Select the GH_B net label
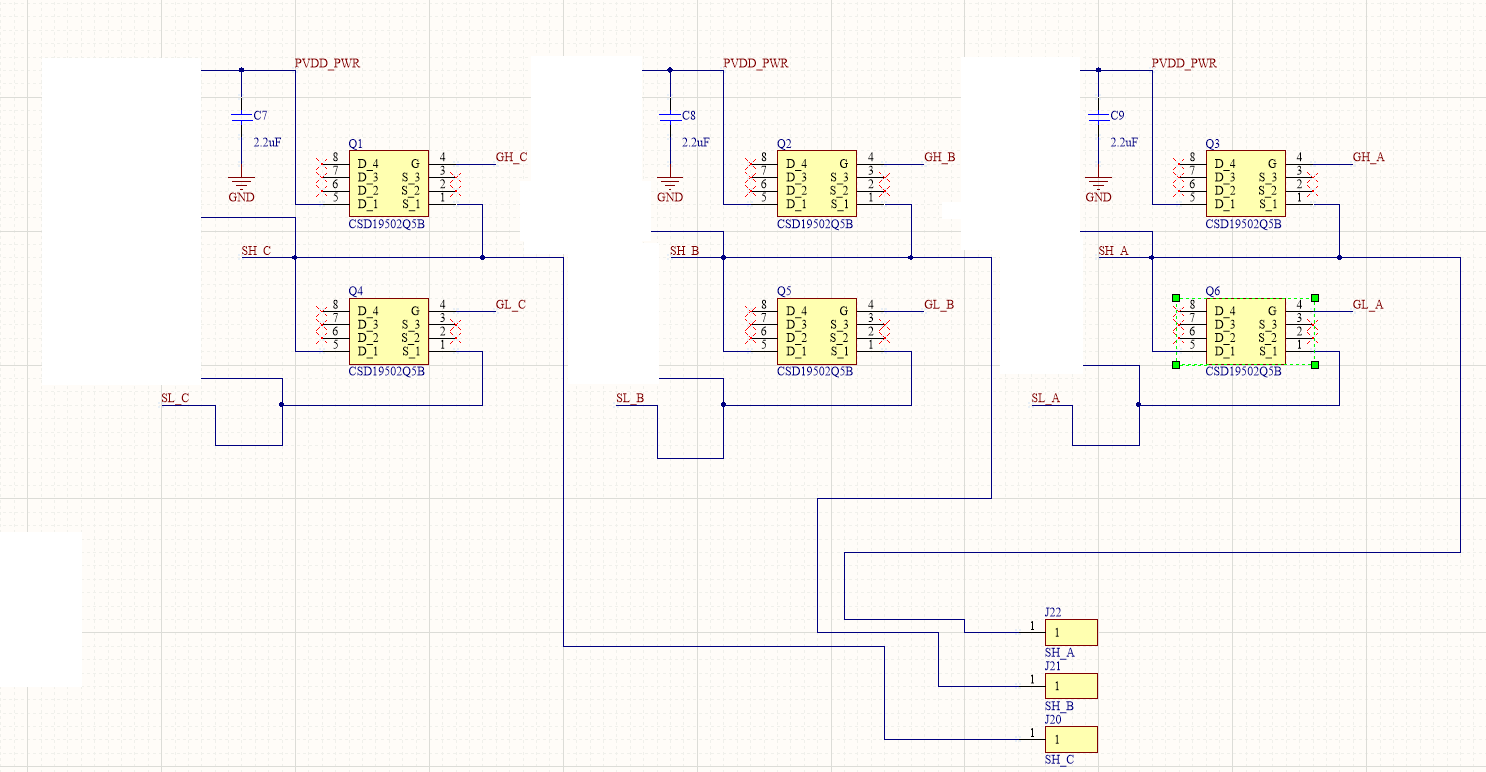 (940, 157)
